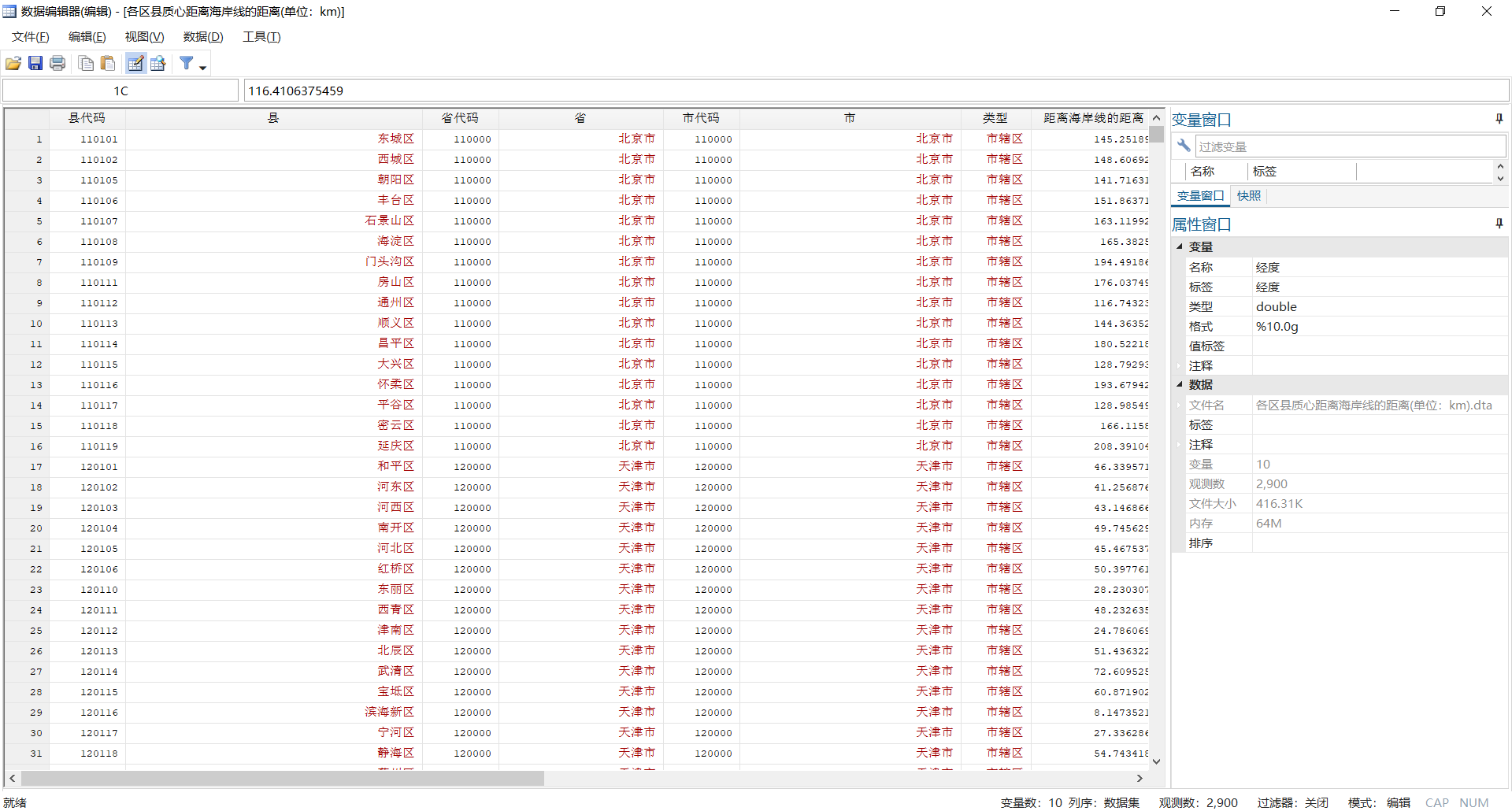Click the 观测数 value 2,900 in properties
Image resolution: width=1512 pixels, height=811 pixels.
click(x=1272, y=484)
